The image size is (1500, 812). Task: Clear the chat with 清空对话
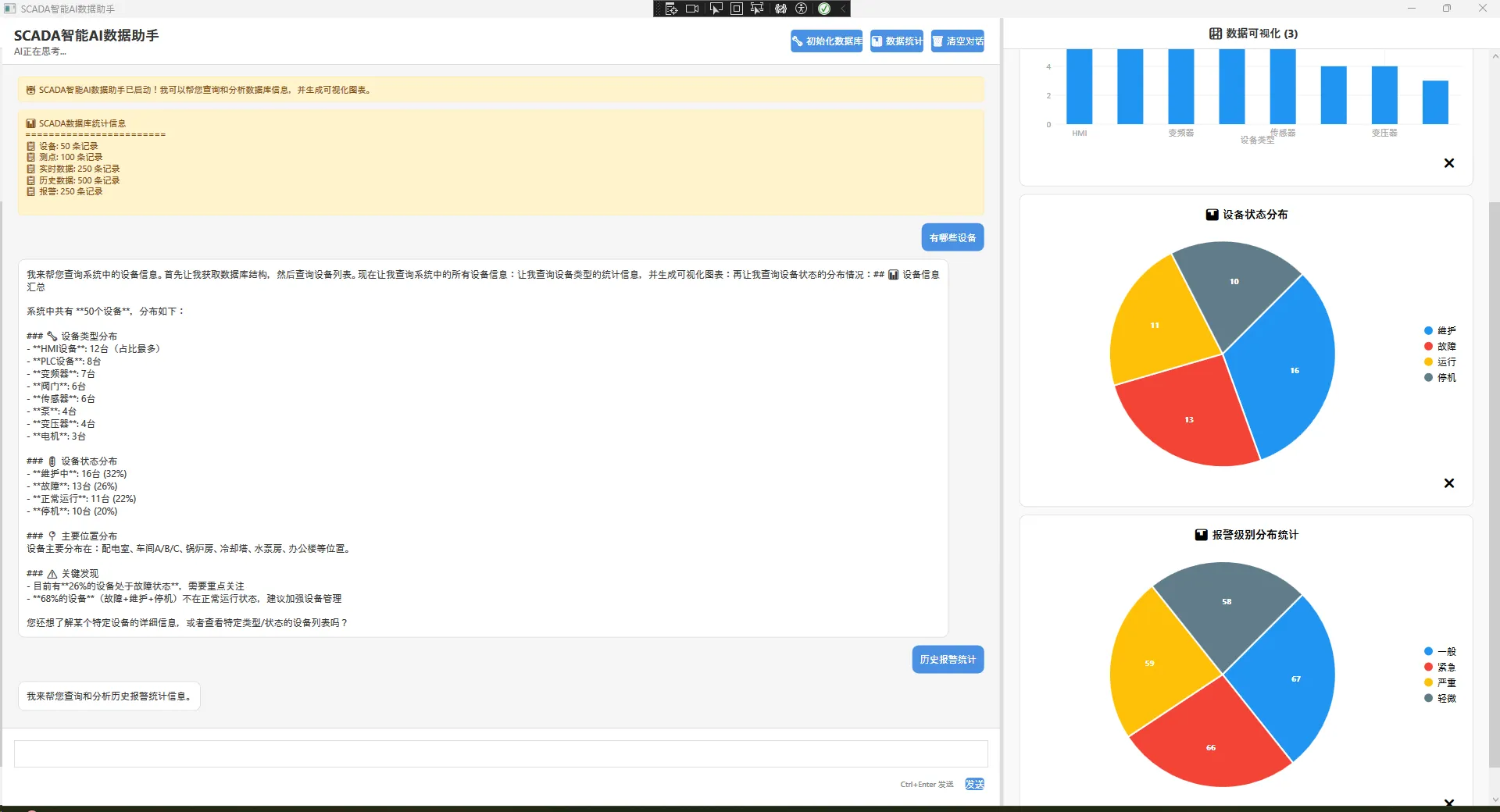pos(957,41)
